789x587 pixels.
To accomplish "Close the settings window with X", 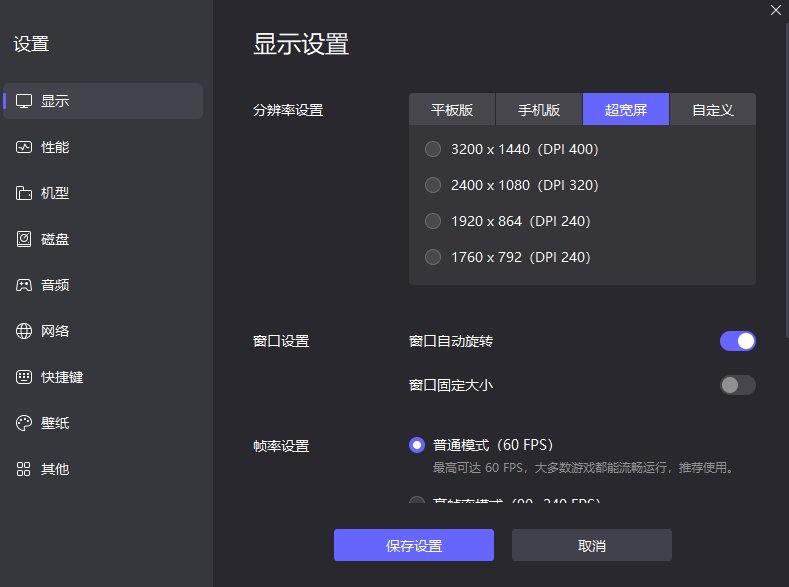I will pos(775,10).
